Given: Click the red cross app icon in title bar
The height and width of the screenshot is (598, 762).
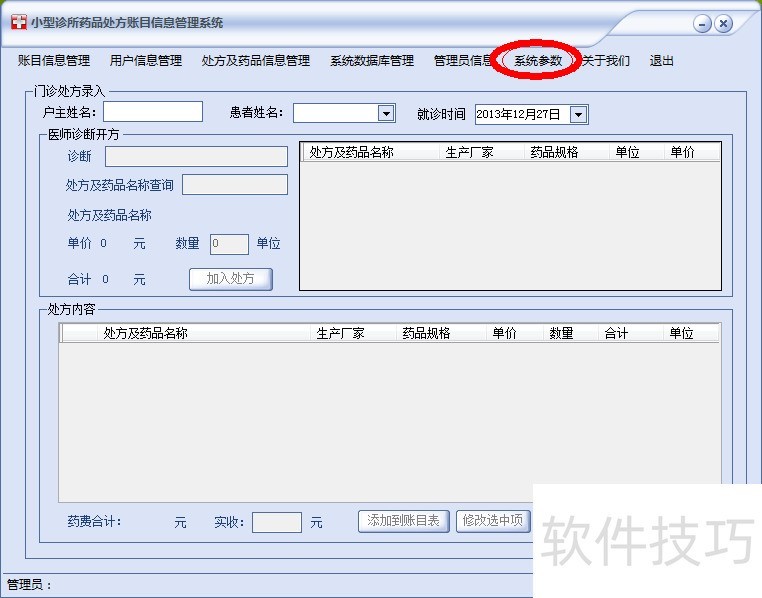Looking at the screenshot, I should [18, 22].
